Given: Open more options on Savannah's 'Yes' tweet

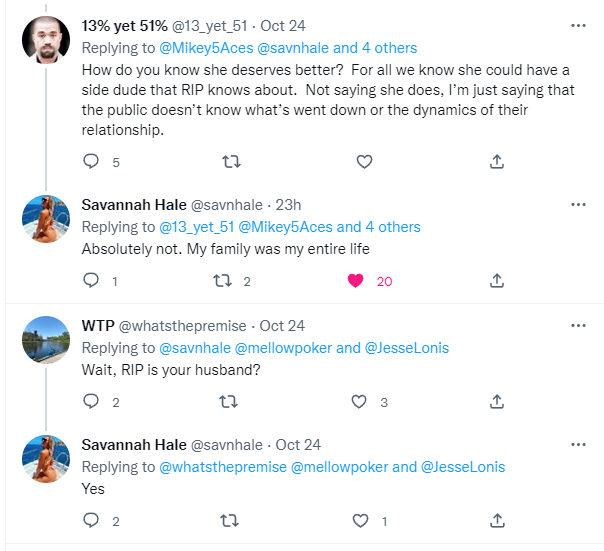Looking at the screenshot, I should [578, 444].
